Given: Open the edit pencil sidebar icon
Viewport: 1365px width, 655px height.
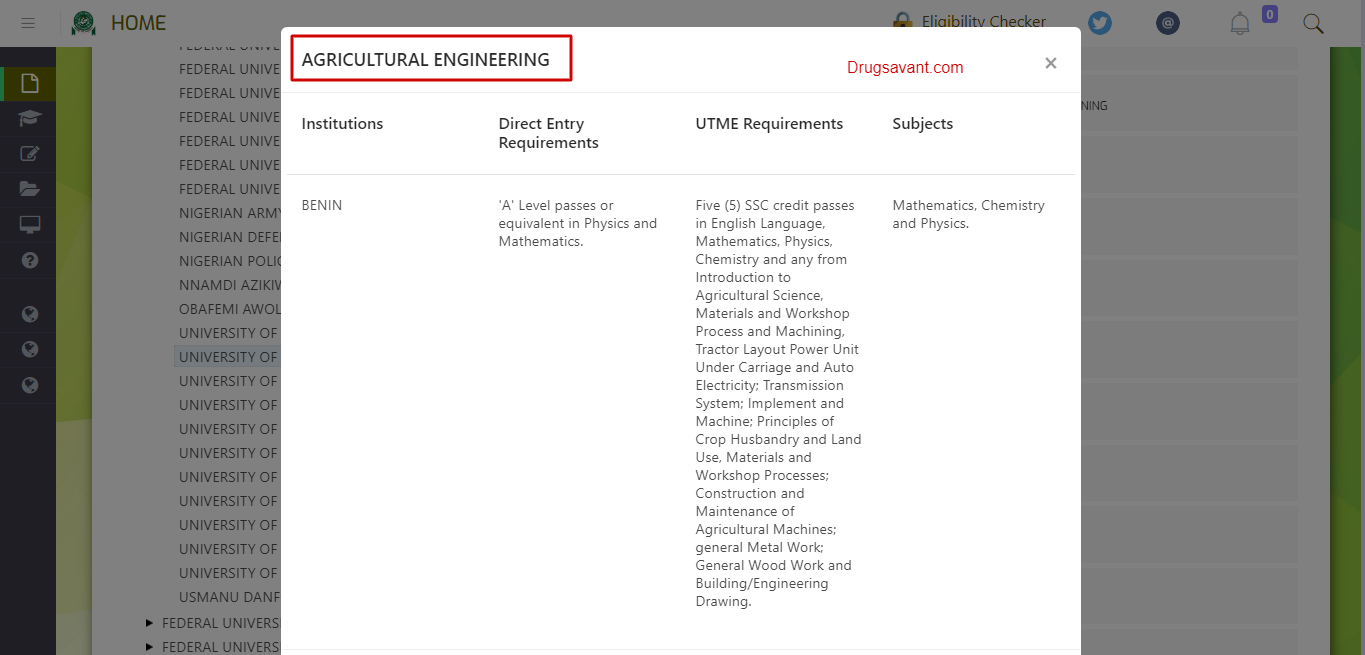Looking at the screenshot, I should click(28, 153).
